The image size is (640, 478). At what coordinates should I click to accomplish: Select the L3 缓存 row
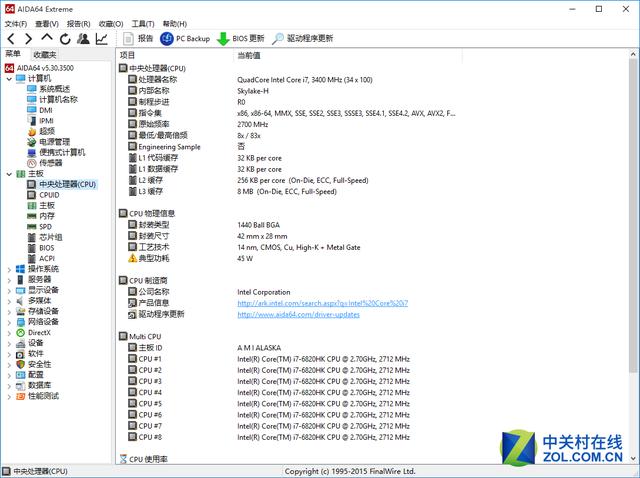coord(233,191)
